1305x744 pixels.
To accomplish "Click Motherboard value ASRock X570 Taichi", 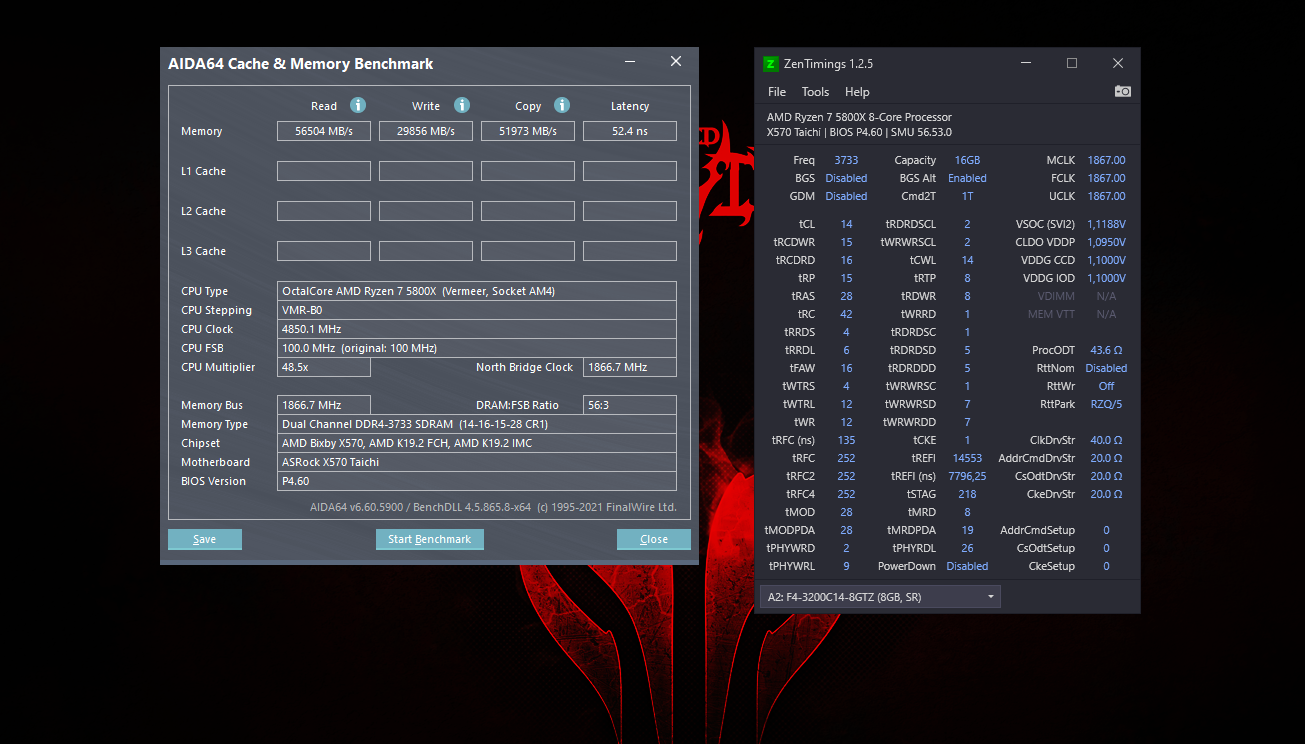I will coord(477,462).
